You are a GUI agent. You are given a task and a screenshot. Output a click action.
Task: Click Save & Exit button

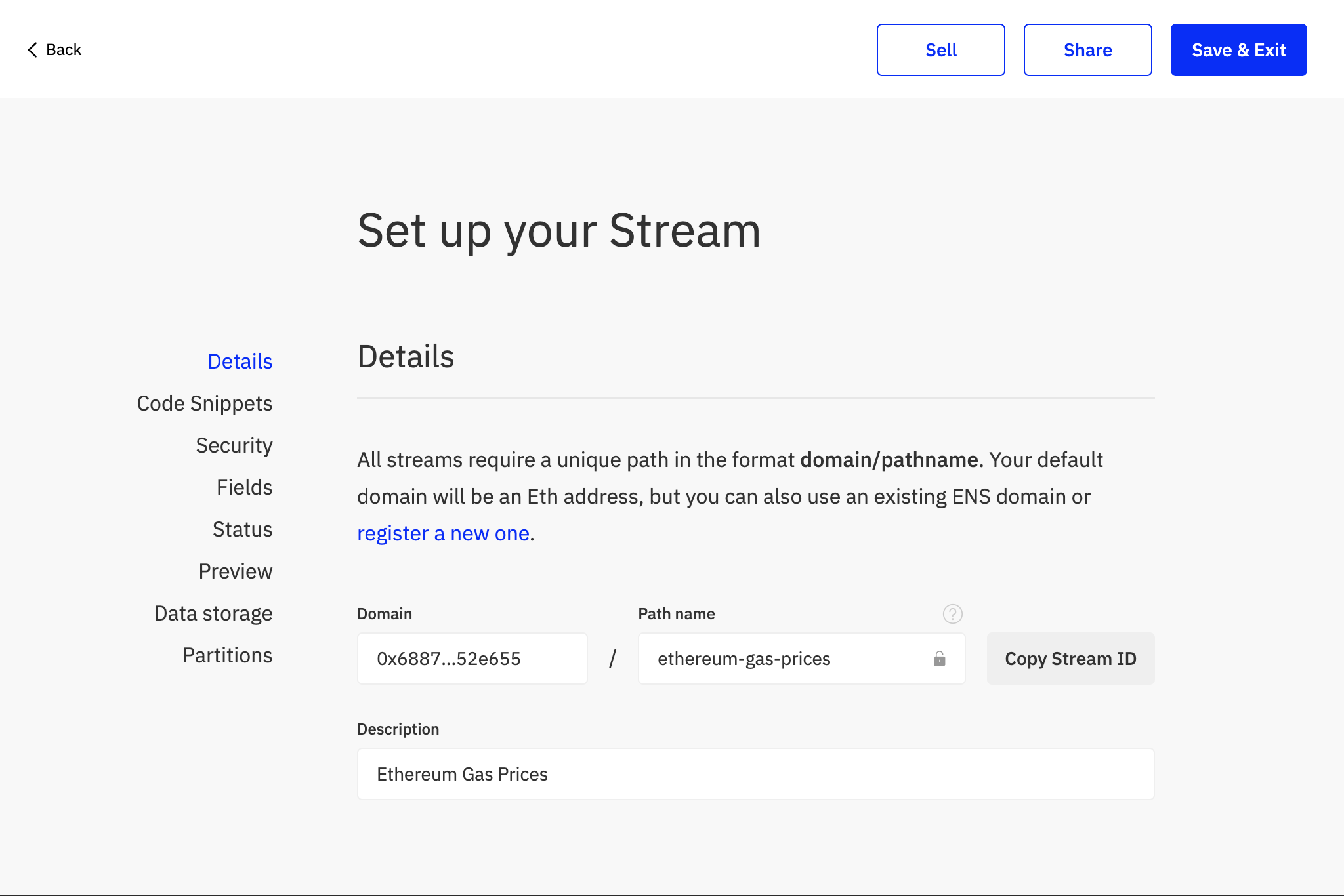click(x=1238, y=50)
